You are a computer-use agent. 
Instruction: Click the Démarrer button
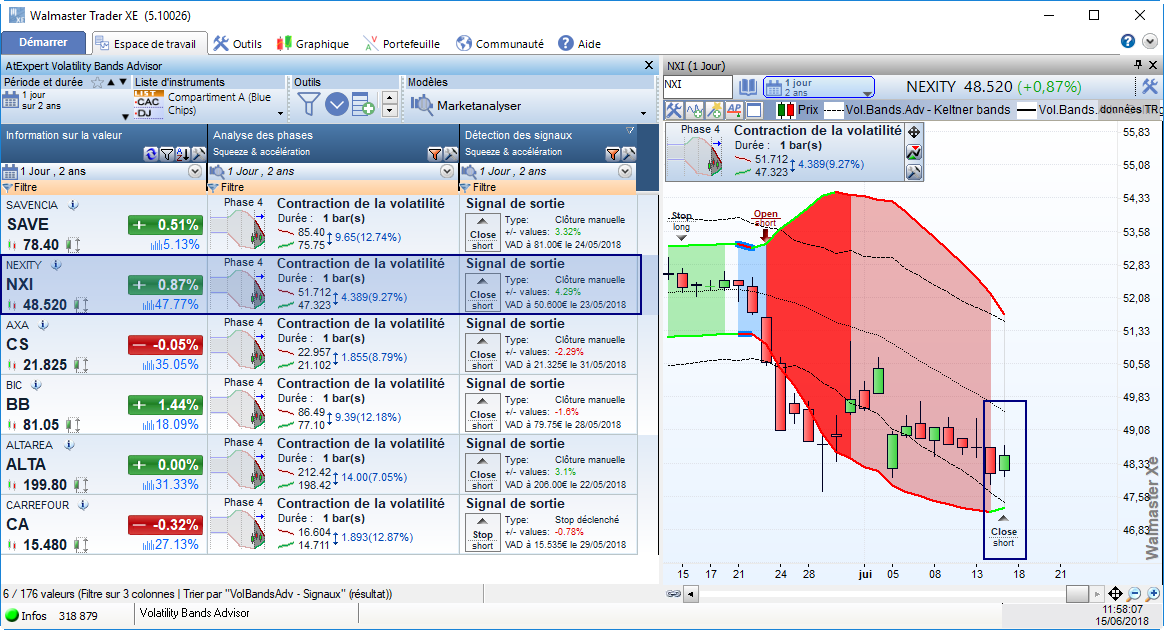coord(43,43)
